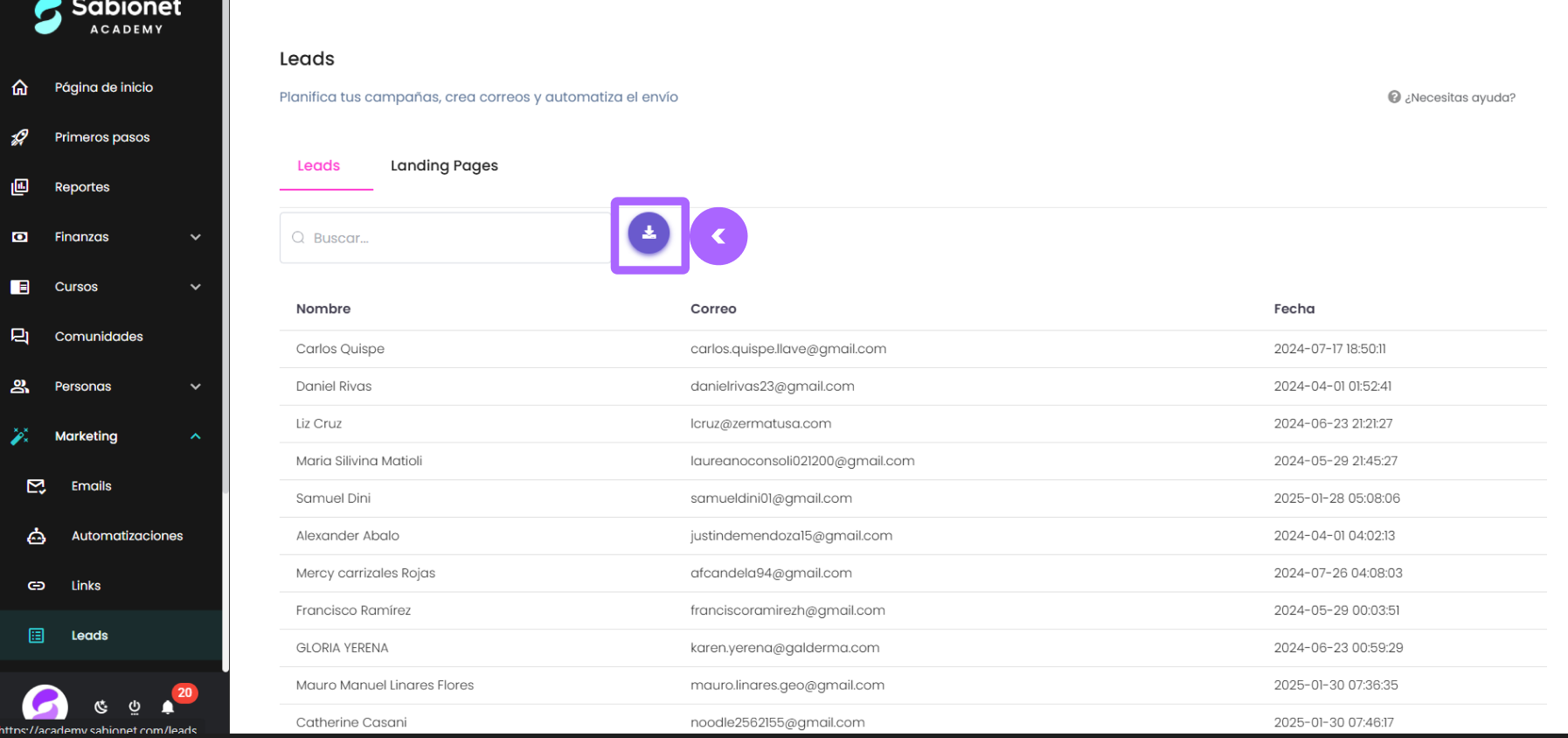Image resolution: width=1568 pixels, height=738 pixels.
Task: Click the Cursos book icon
Action: coord(20,287)
